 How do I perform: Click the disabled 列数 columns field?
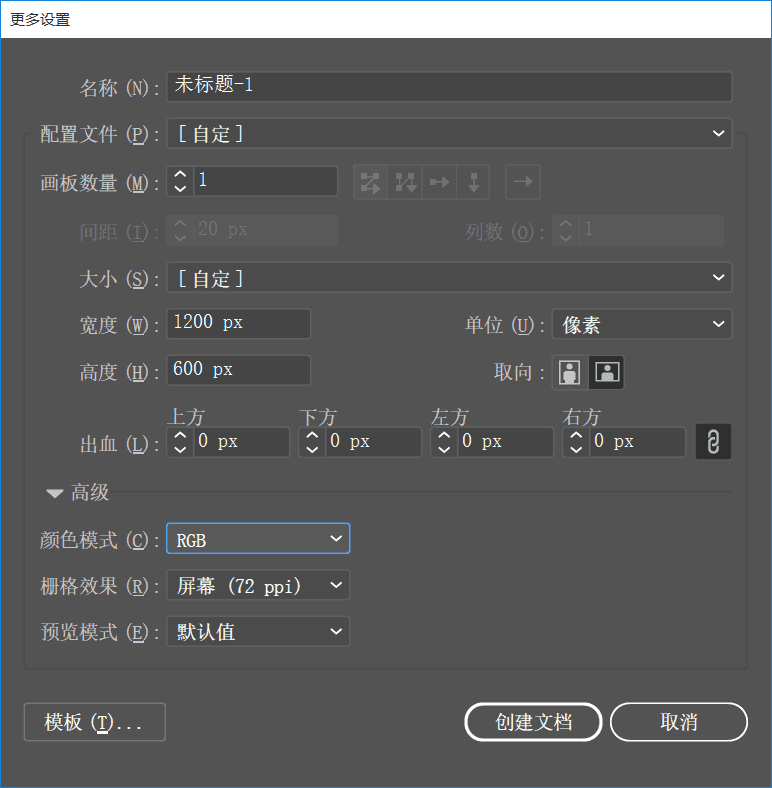tap(651, 231)
